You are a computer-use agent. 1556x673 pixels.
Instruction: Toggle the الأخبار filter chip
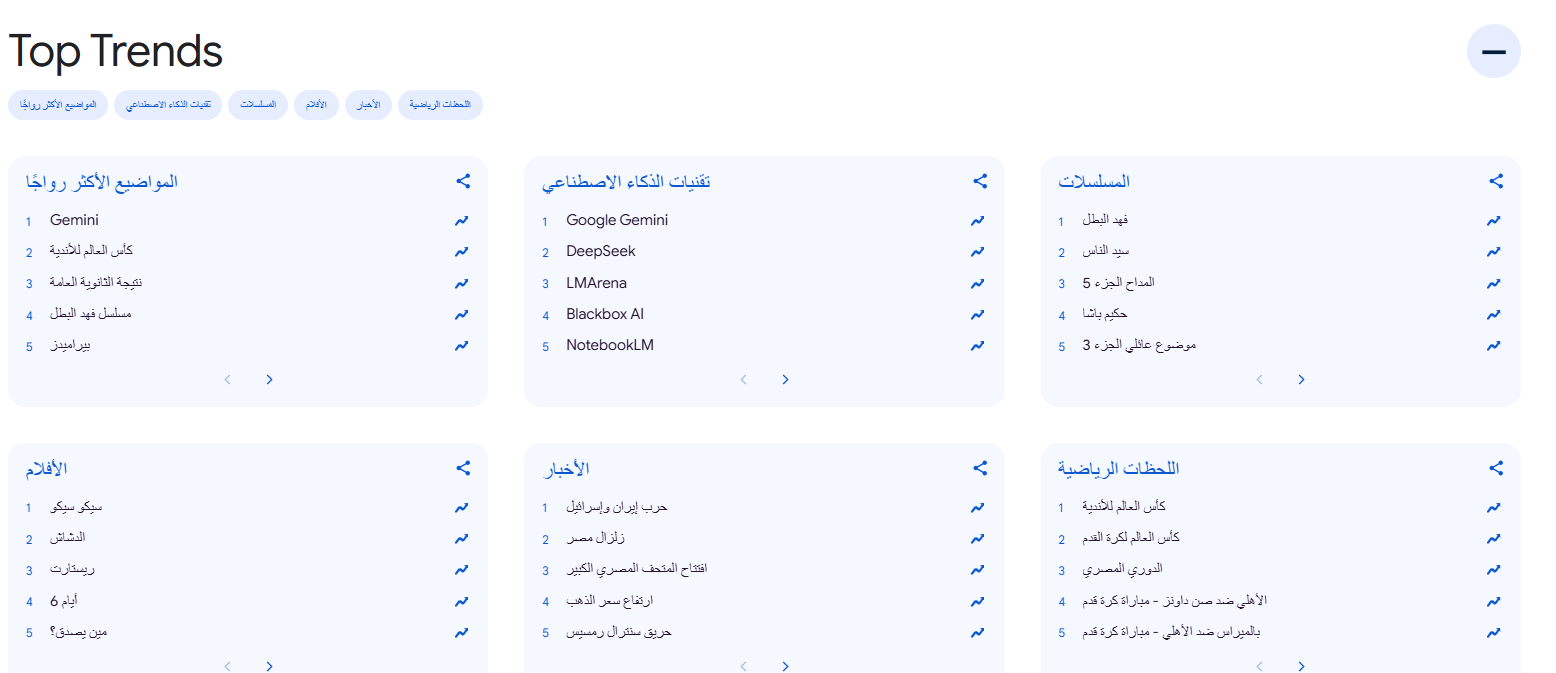[x=368, y=104]
